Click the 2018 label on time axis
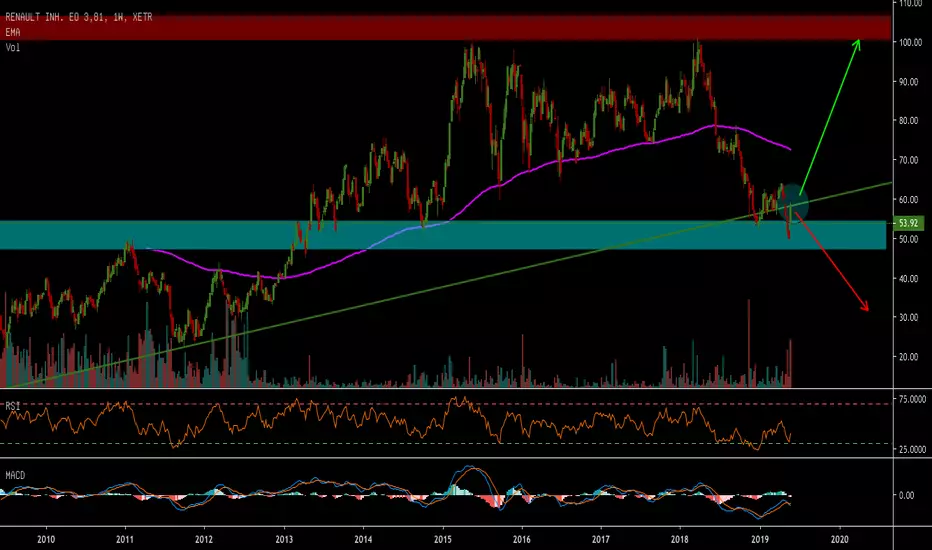Screen dimensions: 932x550 click(x=680, y=540)
